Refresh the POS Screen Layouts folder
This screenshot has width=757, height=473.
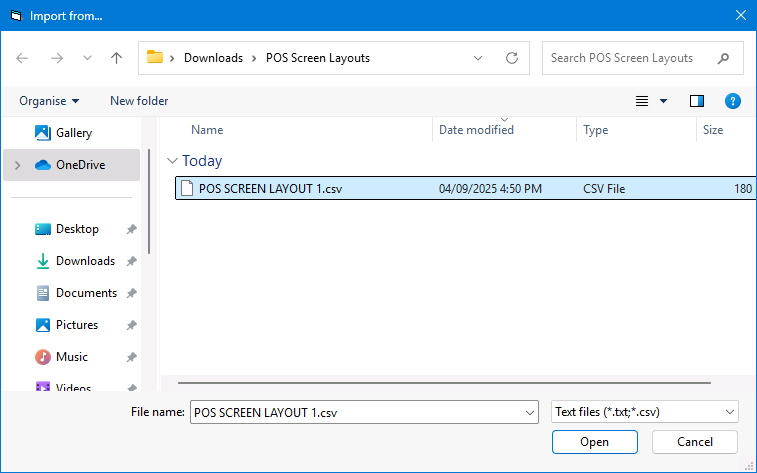[x=512, y=58]
